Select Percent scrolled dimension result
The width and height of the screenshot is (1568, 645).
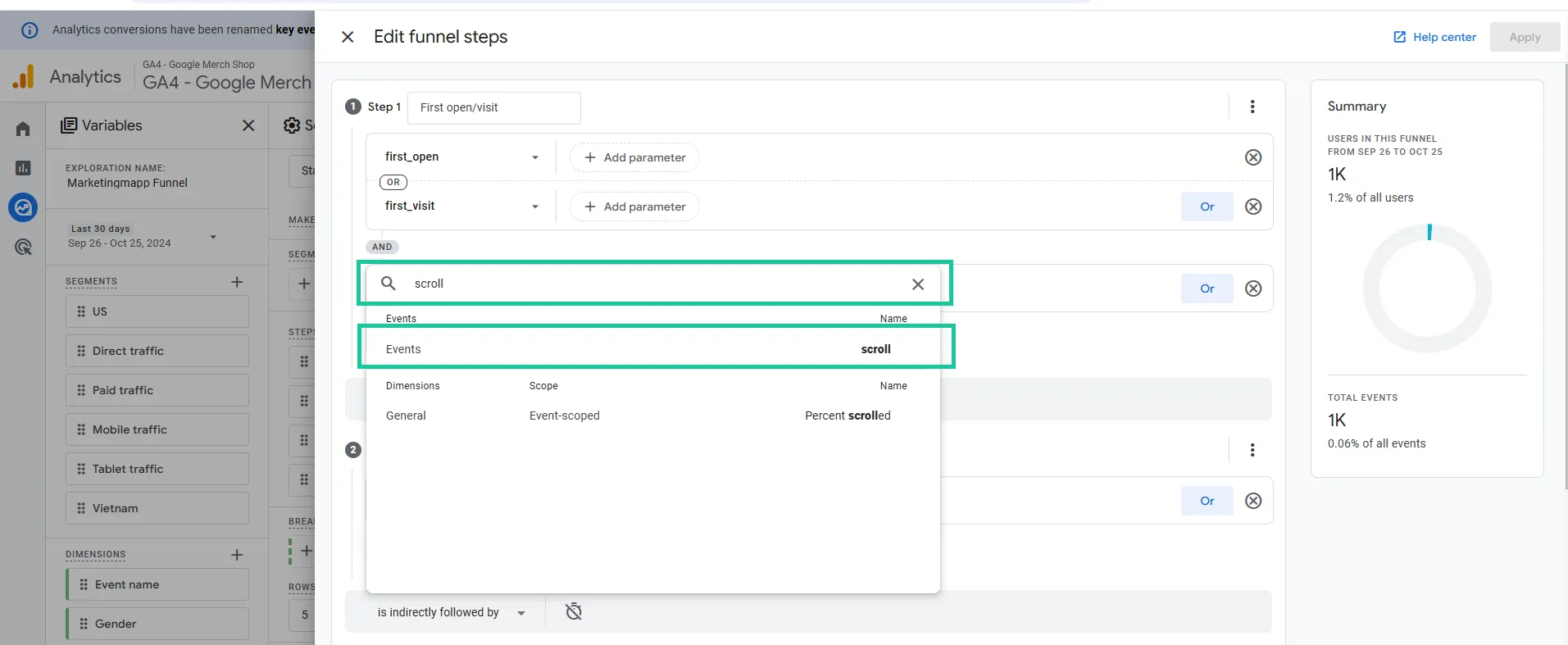pyautogui.click(x=652, y=416)
